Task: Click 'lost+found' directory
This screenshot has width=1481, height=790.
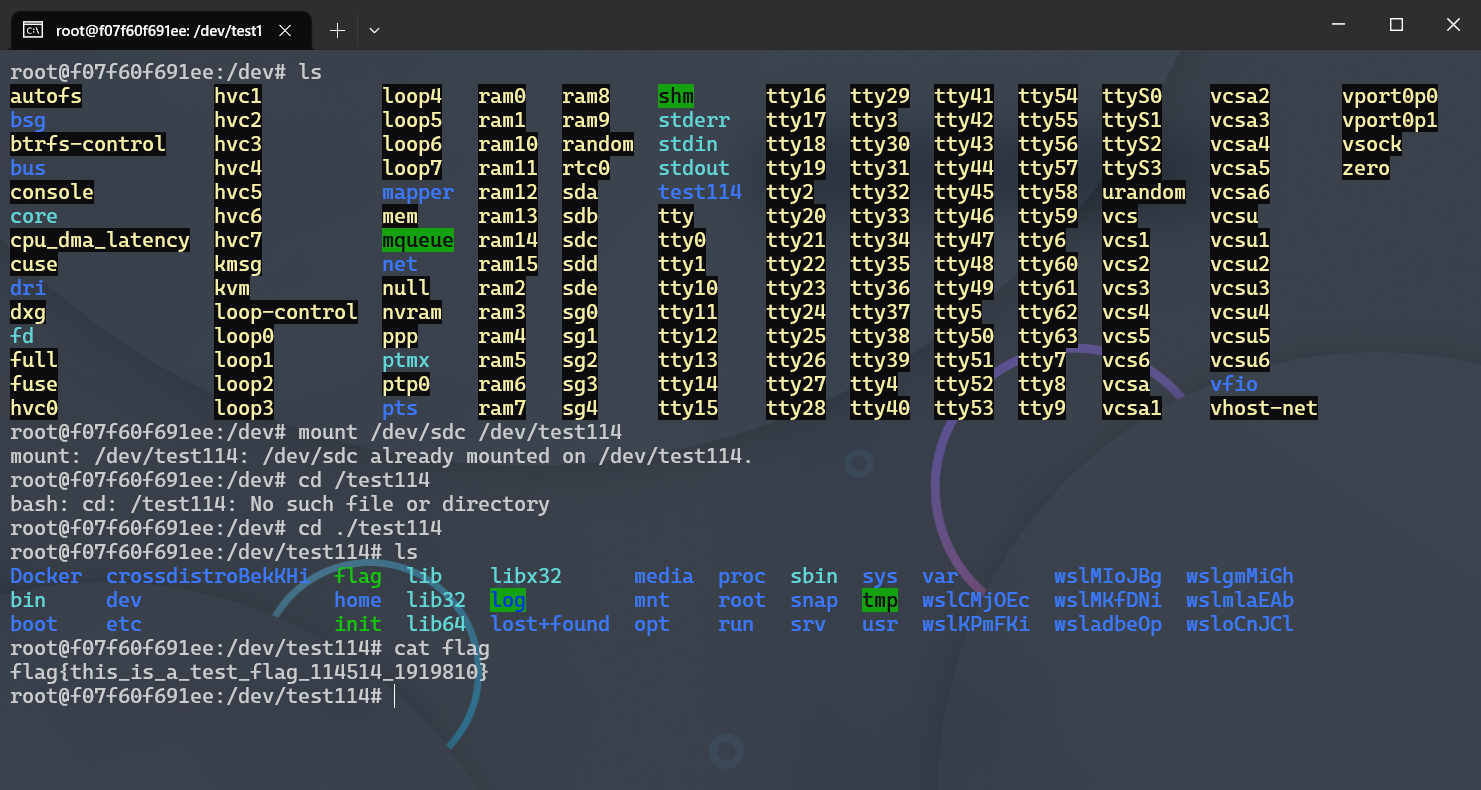Action: (x=550, y=624)
